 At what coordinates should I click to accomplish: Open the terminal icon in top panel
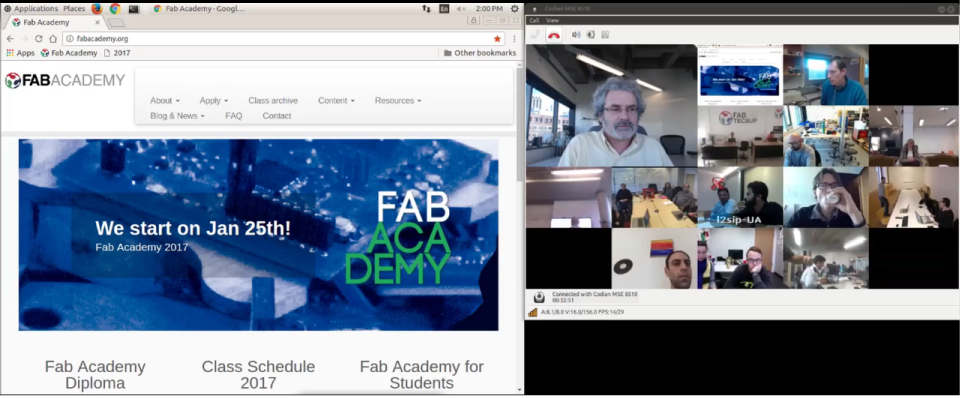tap(133, 9)
